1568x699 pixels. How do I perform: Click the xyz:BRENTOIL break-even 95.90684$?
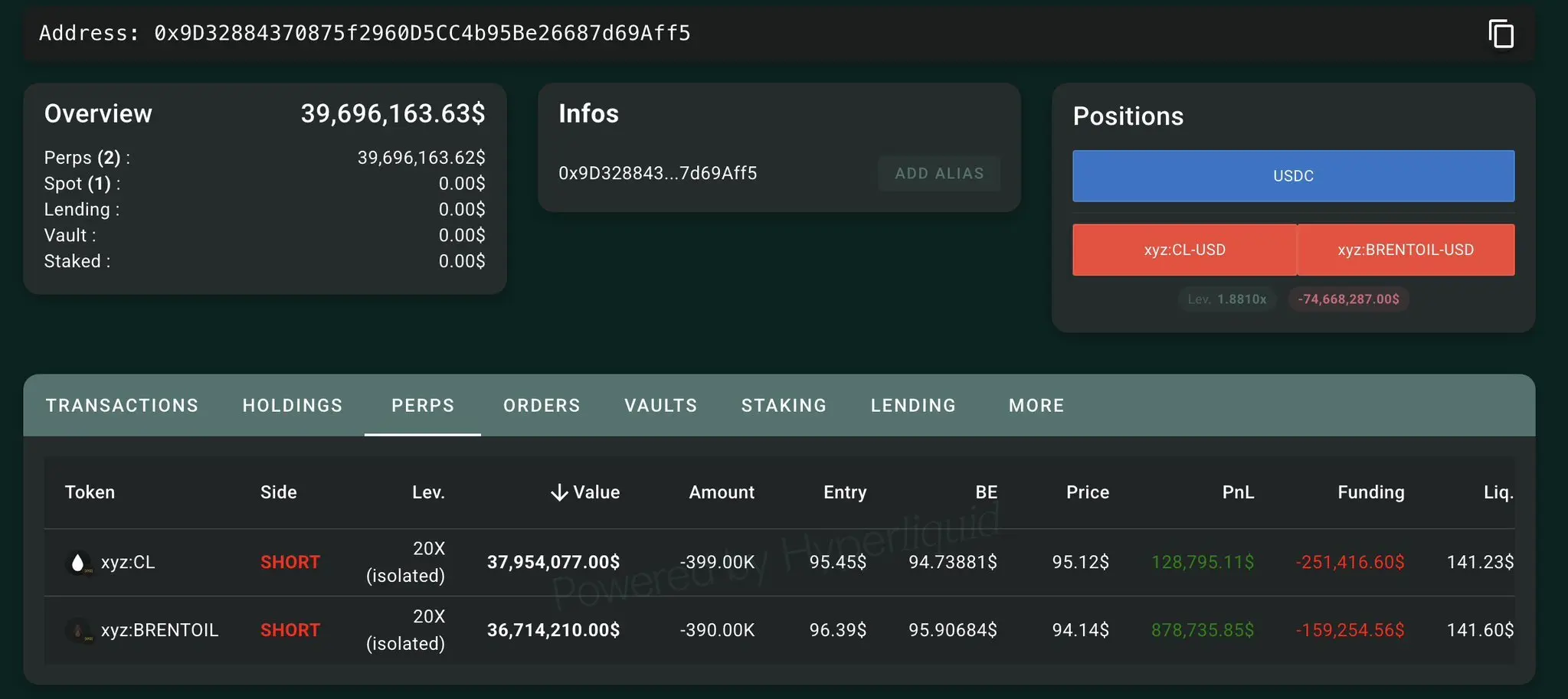[953, 631]
